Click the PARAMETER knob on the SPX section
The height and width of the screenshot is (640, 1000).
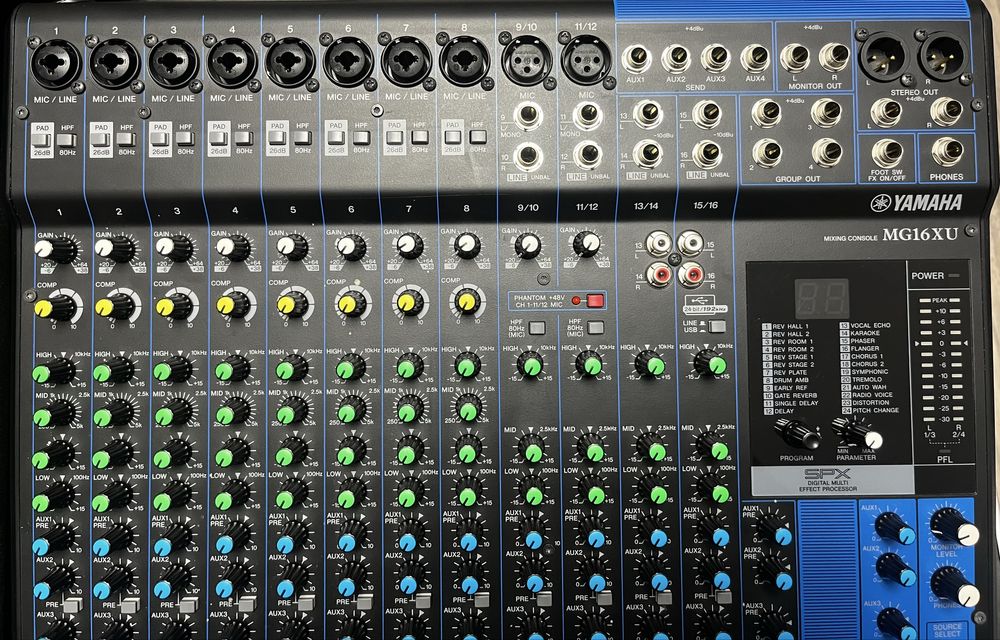pos(859,433)
